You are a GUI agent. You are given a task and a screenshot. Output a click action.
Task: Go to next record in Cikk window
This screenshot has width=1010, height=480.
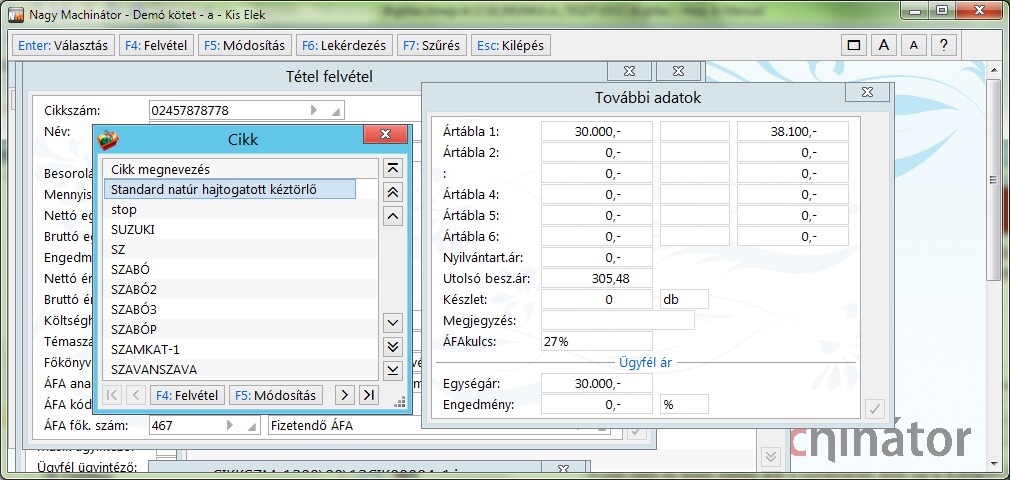(345, 395)
